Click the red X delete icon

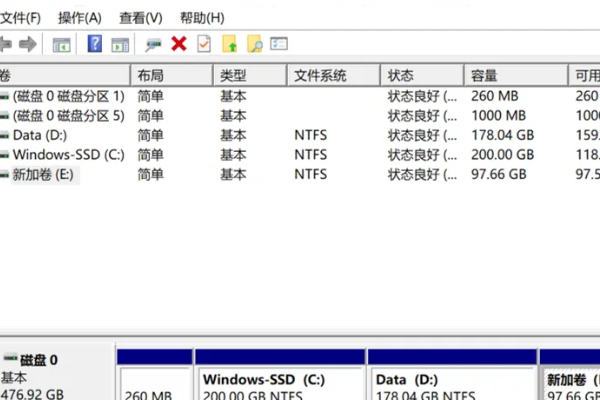(179, 44)
